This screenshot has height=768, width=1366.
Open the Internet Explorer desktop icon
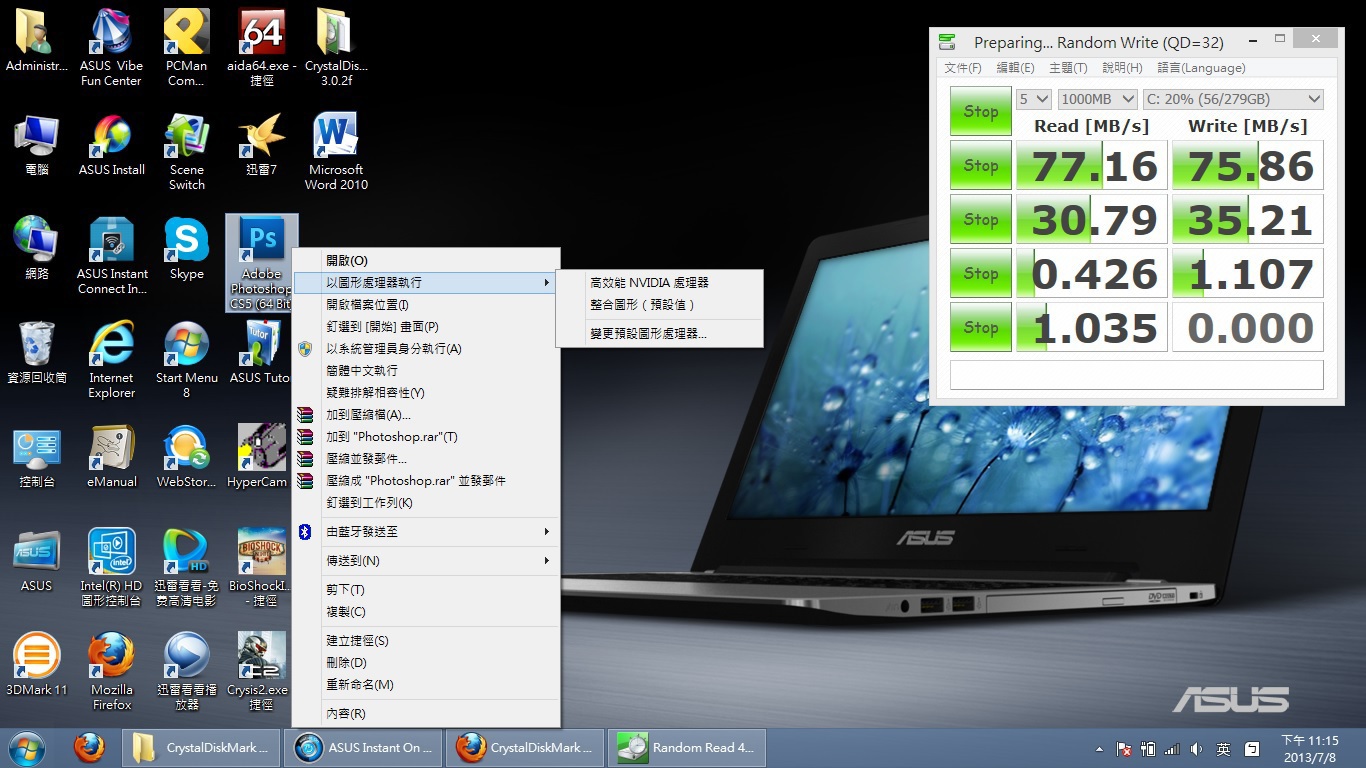tap(111, 346)
